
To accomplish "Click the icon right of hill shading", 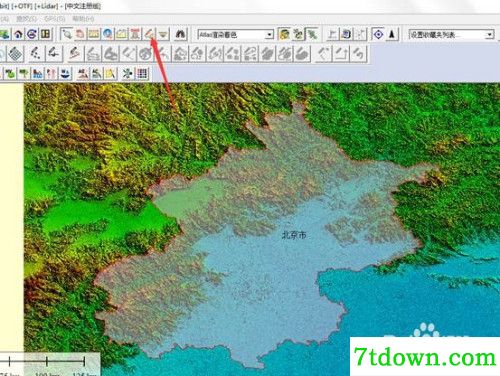I will (298, 34).
